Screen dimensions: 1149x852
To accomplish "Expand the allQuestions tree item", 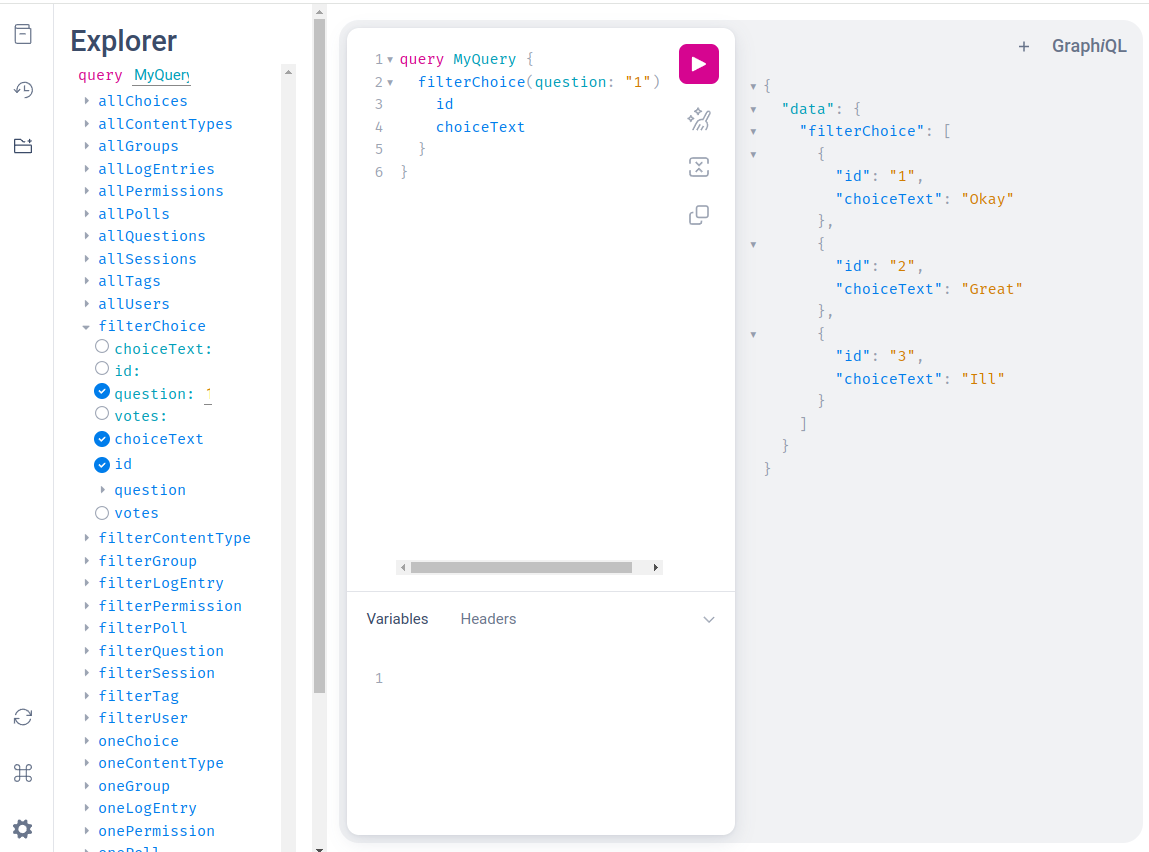I will click(x=86, y=235).
